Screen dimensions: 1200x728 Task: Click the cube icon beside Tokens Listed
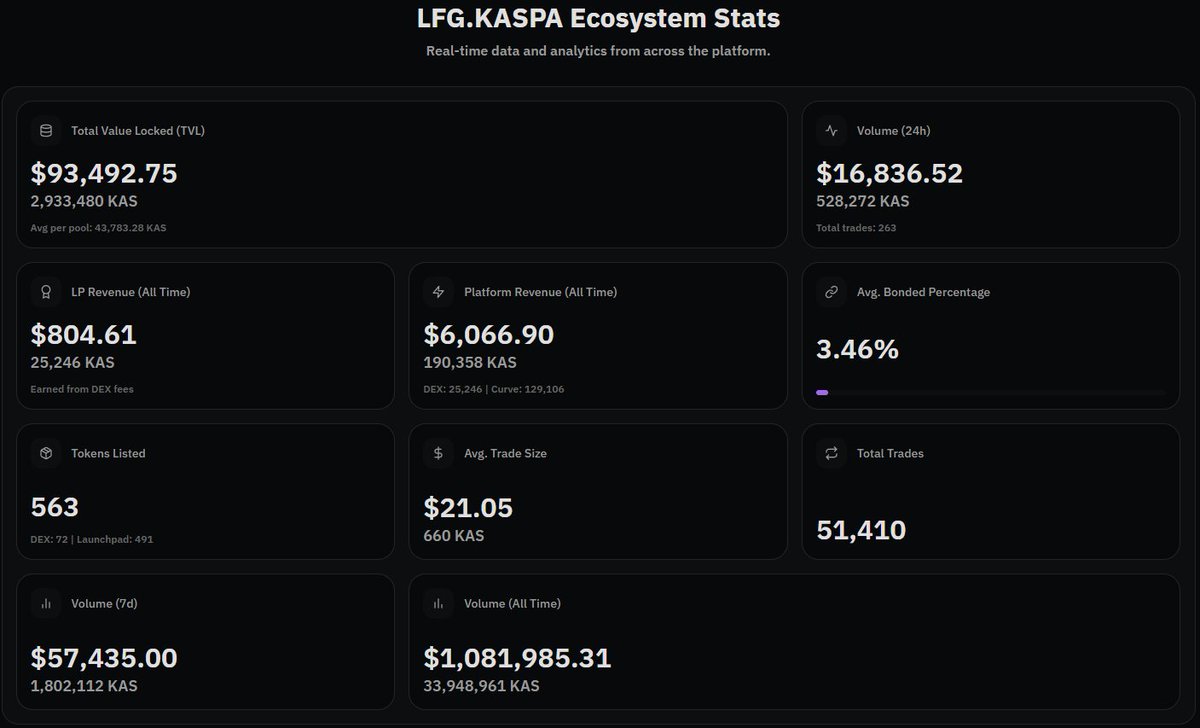45,453
